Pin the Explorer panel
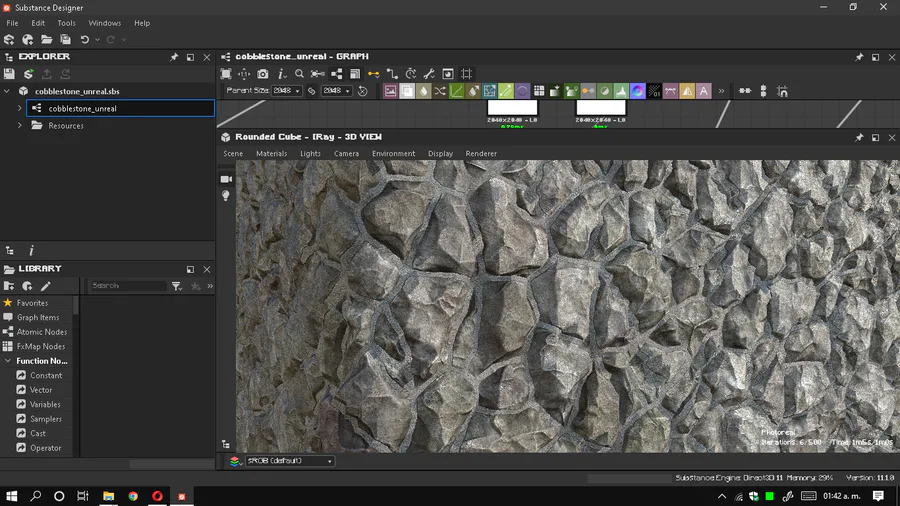The width and height of the screenshot is (900, 506). click(x=174, y=58)
